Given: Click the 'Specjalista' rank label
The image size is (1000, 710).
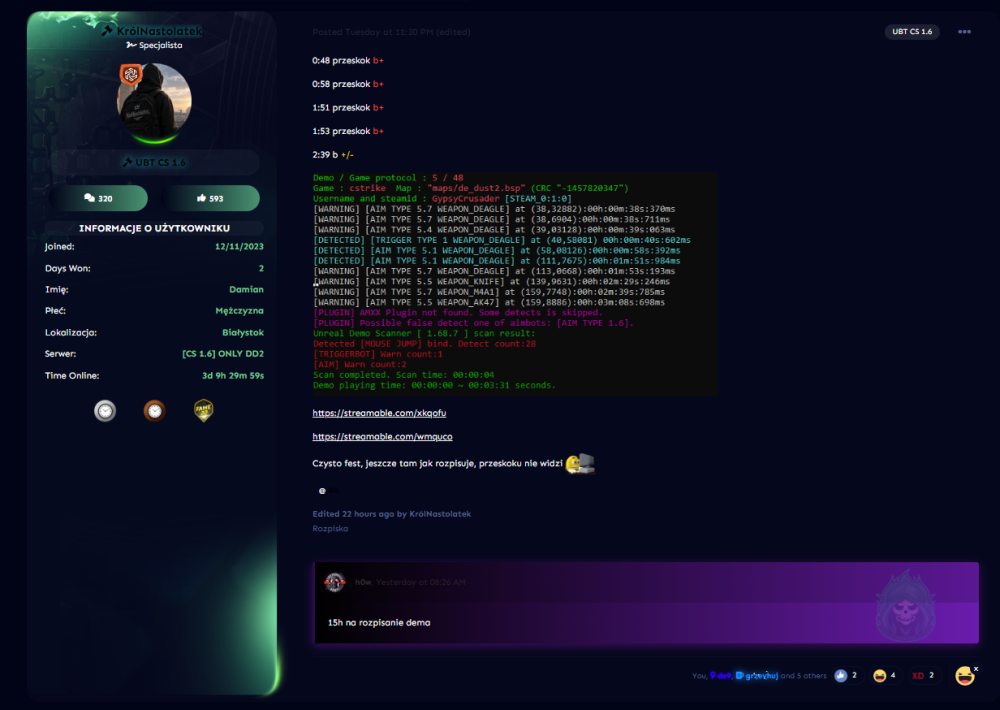Looking at the screenshot, I should (161, 45).
